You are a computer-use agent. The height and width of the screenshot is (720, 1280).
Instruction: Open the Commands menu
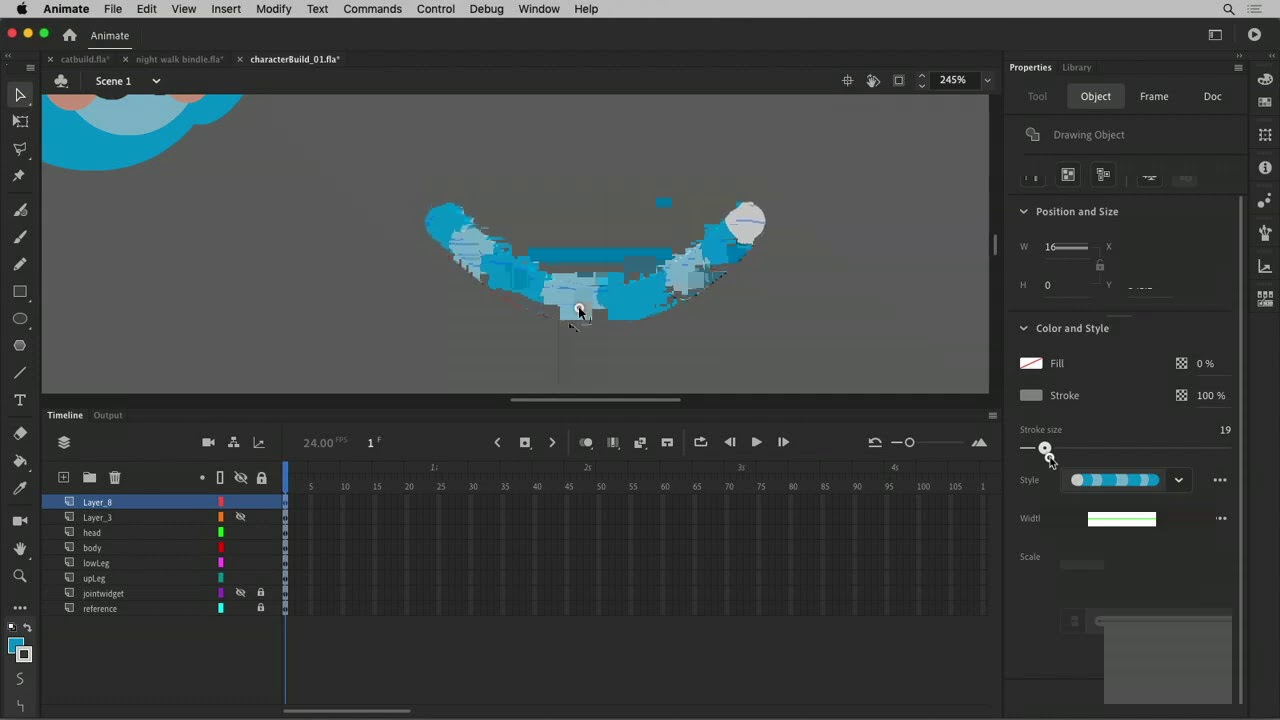point(372,9)
